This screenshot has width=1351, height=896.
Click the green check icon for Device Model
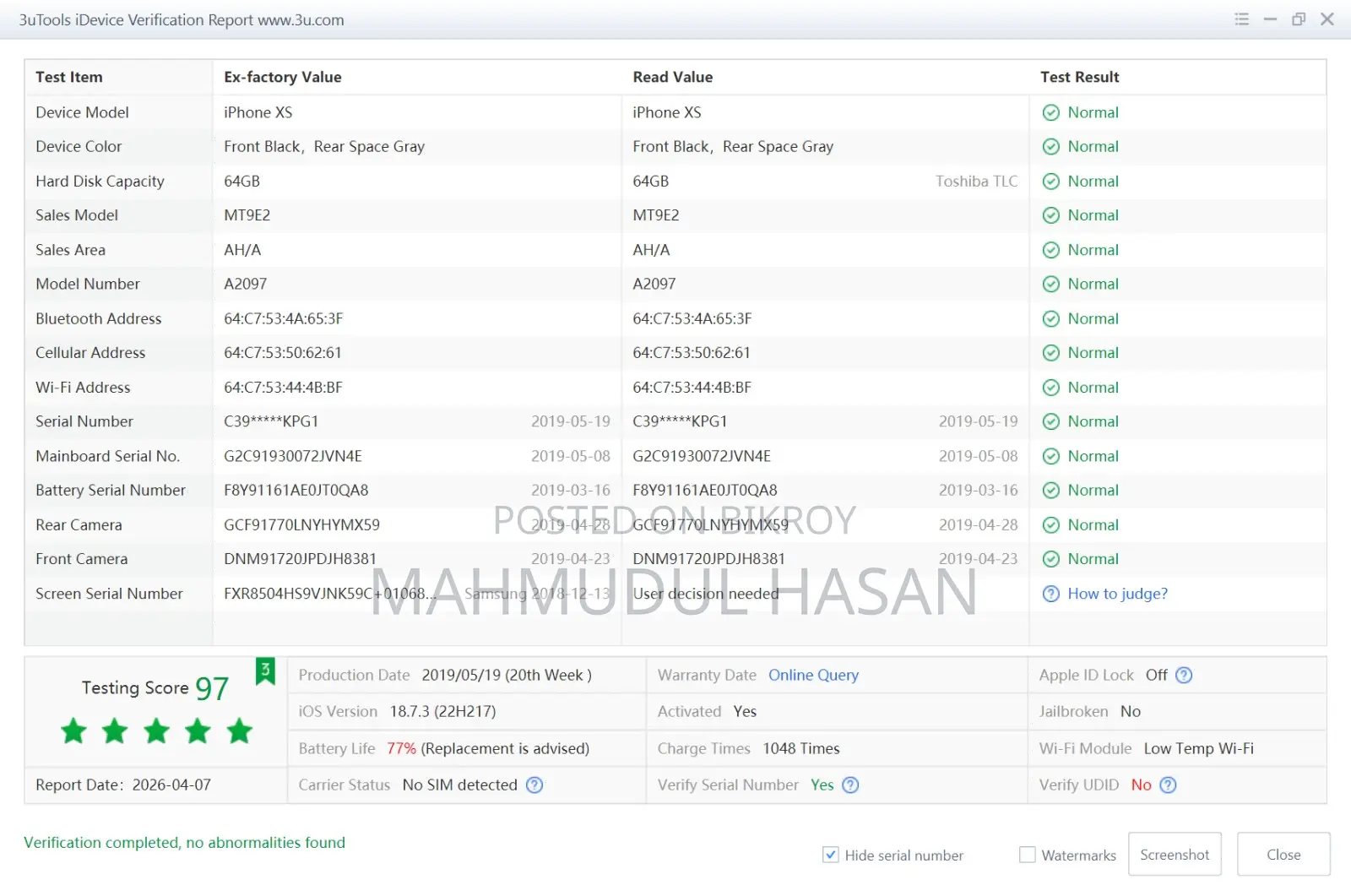(1050, 112)
